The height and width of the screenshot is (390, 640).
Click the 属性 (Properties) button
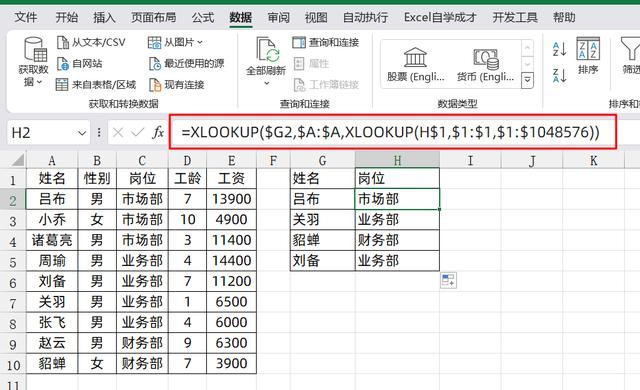[x=311, y=63]
